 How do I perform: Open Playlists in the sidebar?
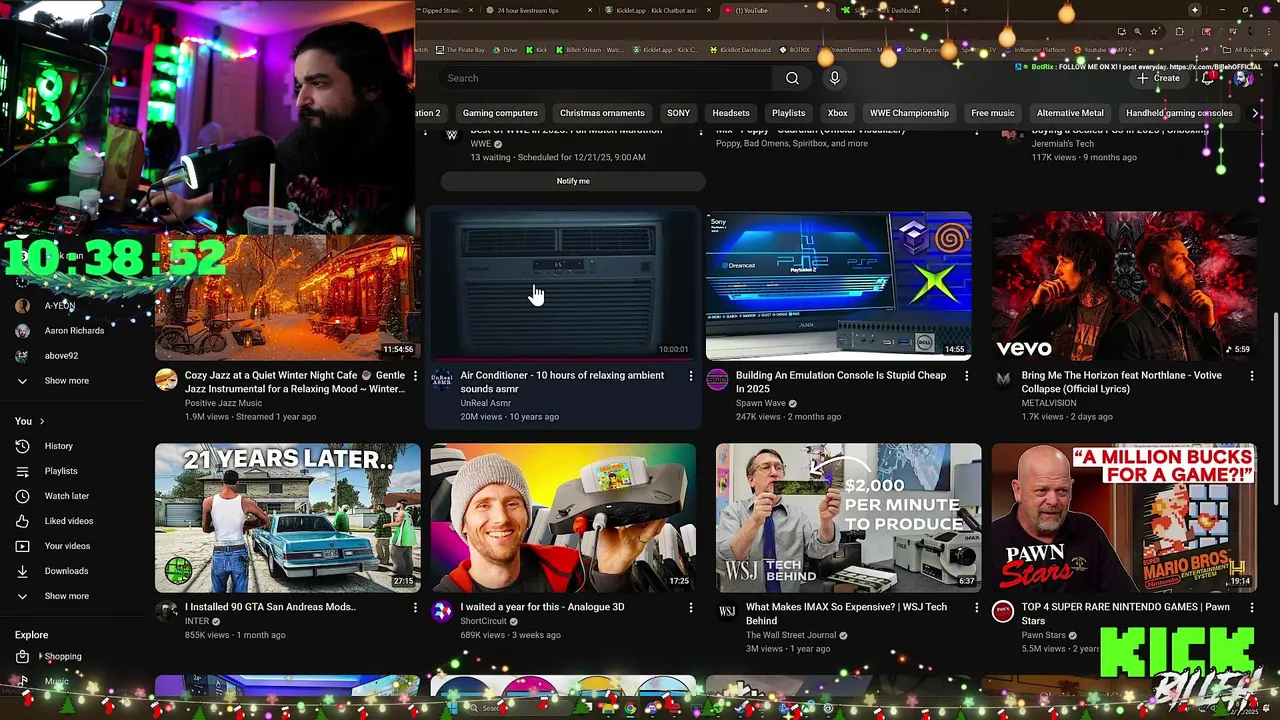(60, 471)
